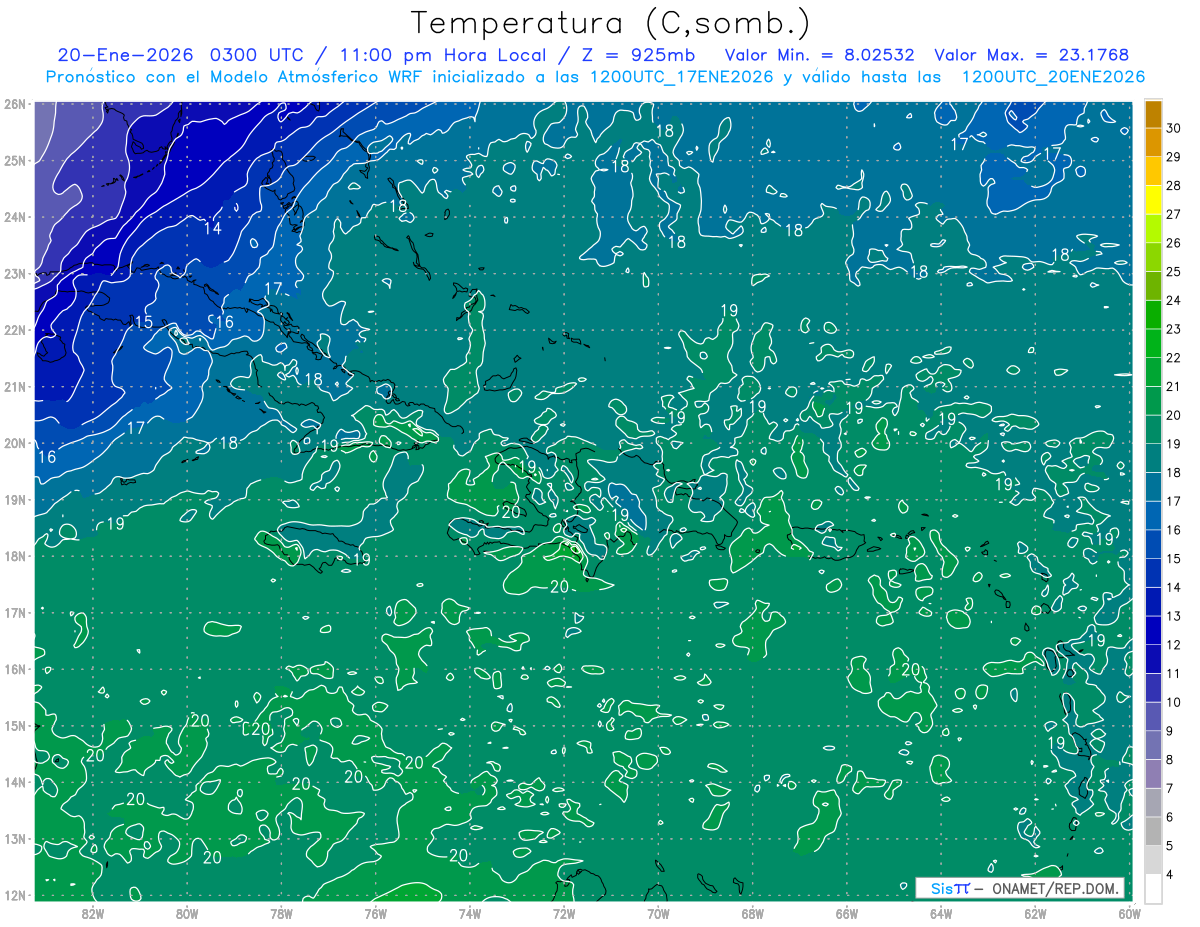Click latitude axis label '22N'

click(14, 330)
